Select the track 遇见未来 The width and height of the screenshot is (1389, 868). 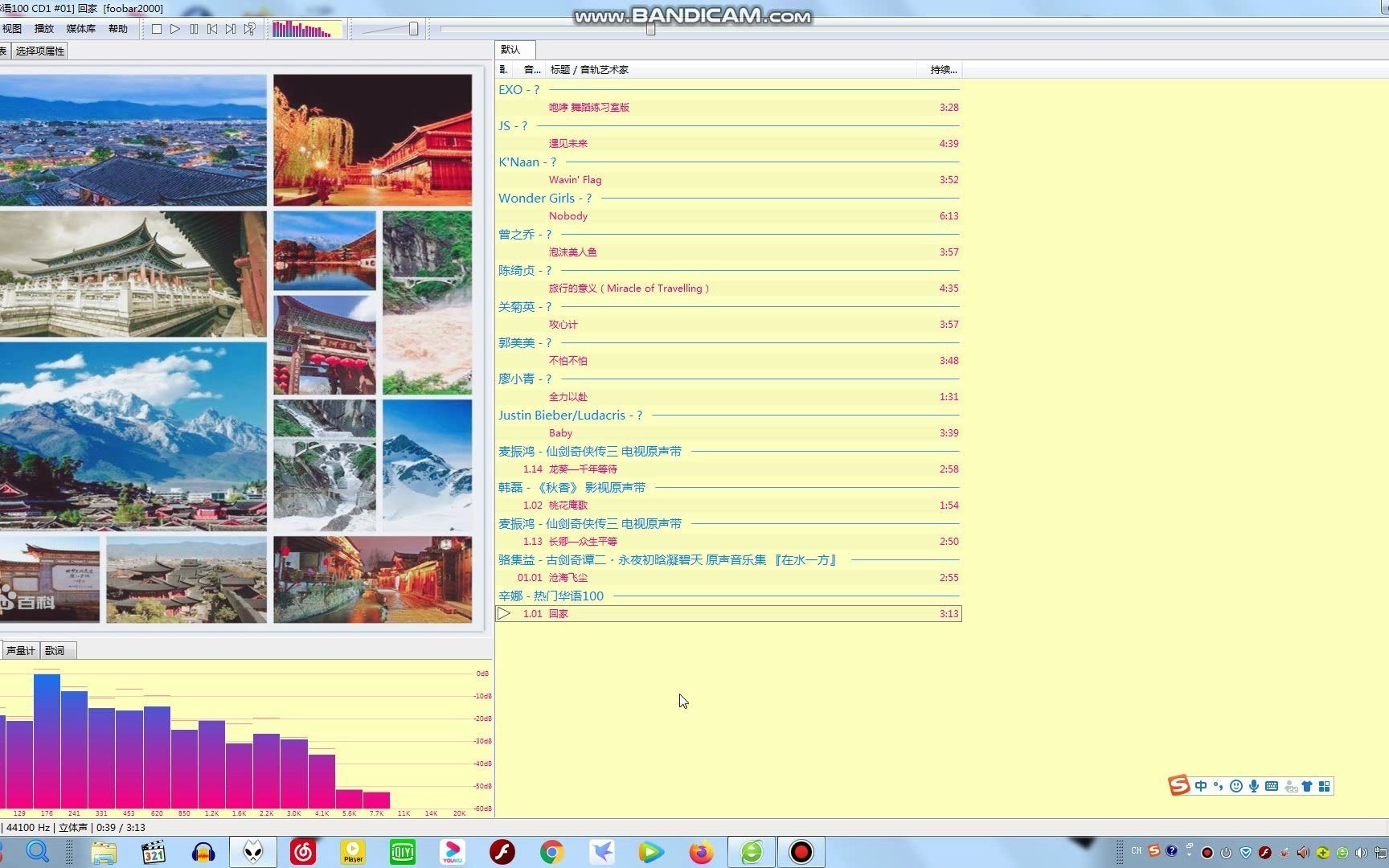point(728,144)
